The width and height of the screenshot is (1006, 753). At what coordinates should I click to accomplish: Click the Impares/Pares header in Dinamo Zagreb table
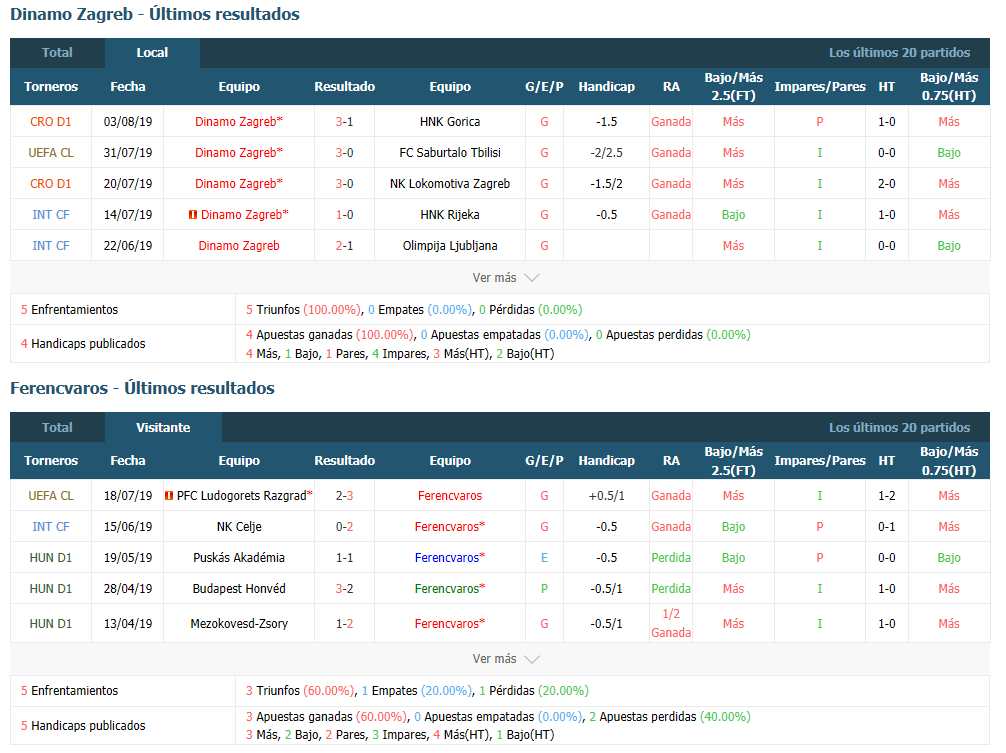[820, 87]
